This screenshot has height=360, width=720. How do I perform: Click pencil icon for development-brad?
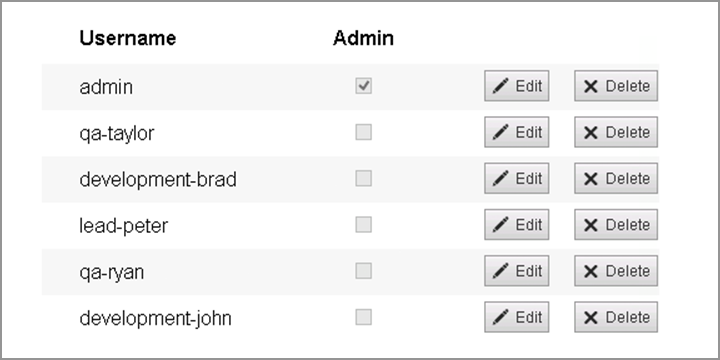pos(501,178)
